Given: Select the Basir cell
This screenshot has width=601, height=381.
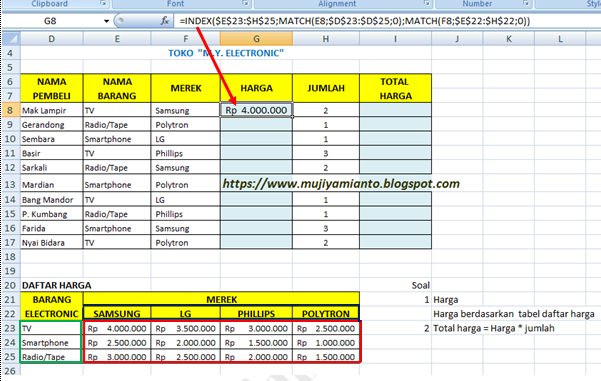Looking at the screenshot, I should tap(51, 153).
